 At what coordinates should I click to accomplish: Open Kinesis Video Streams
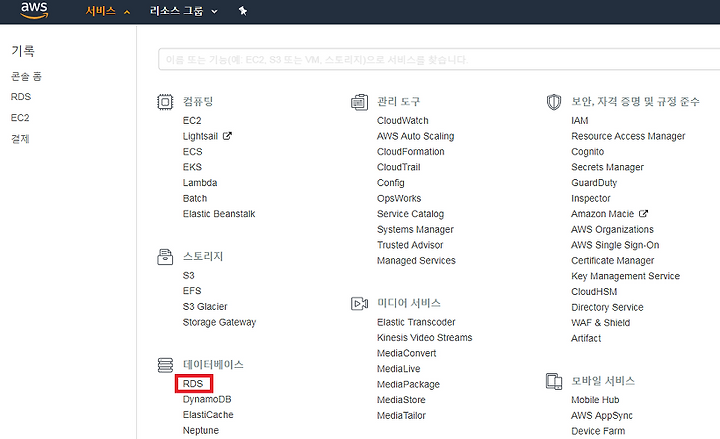pyautogui.click(x=424, y=338)
